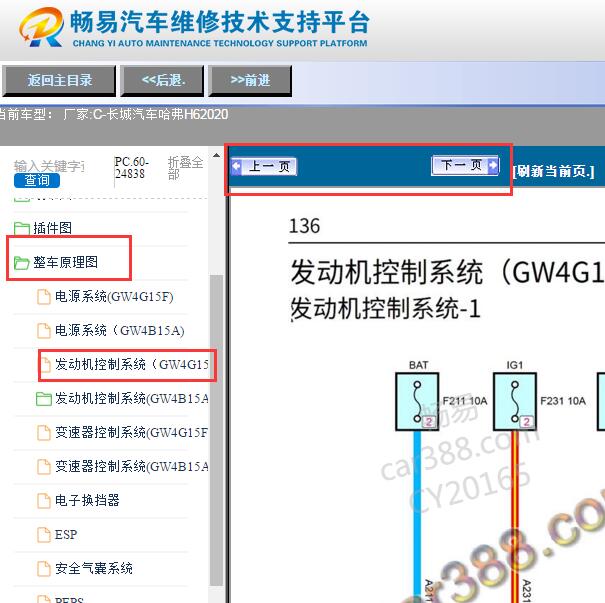Click the 返回主目录 button
605x603 pixels.
pyautogui.click(x=59, y=80)
